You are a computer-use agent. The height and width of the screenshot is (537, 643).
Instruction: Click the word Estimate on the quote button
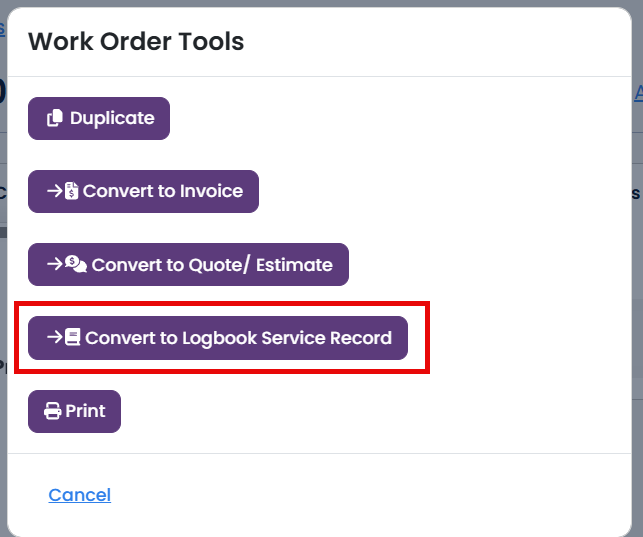pyautogui.click(x=294, y=265)
